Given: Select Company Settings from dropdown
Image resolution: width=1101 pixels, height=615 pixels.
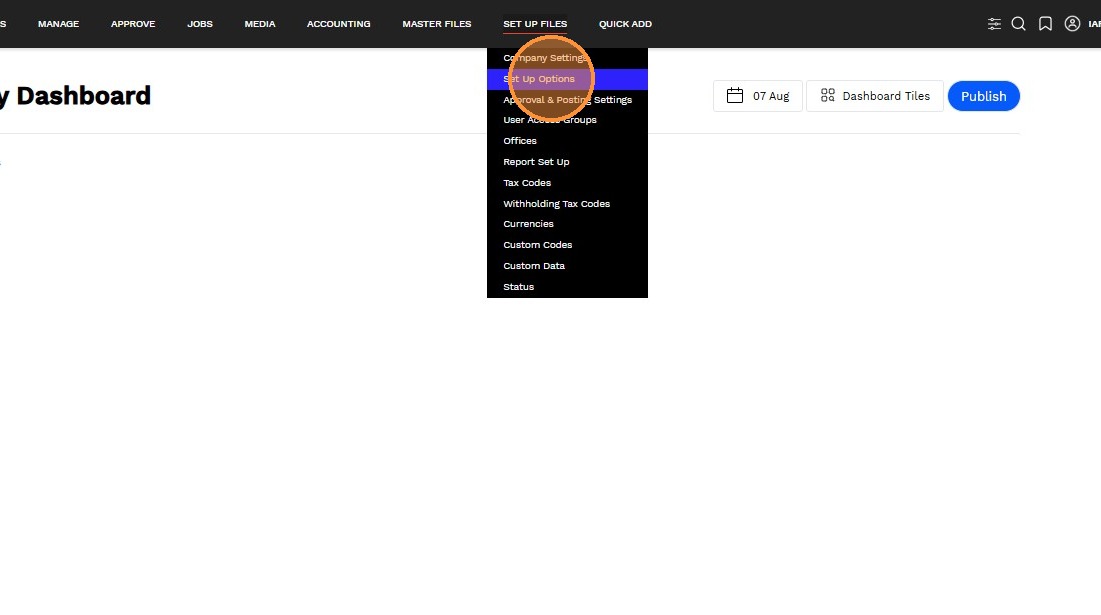Looking at the screenshot, I should 567,58.
